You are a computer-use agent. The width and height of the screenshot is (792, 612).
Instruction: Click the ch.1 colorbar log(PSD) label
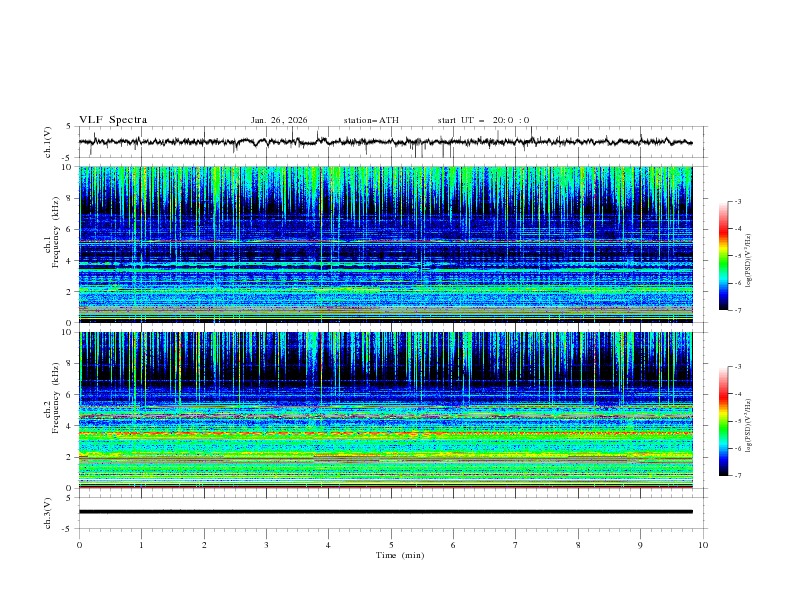[748, 261]
